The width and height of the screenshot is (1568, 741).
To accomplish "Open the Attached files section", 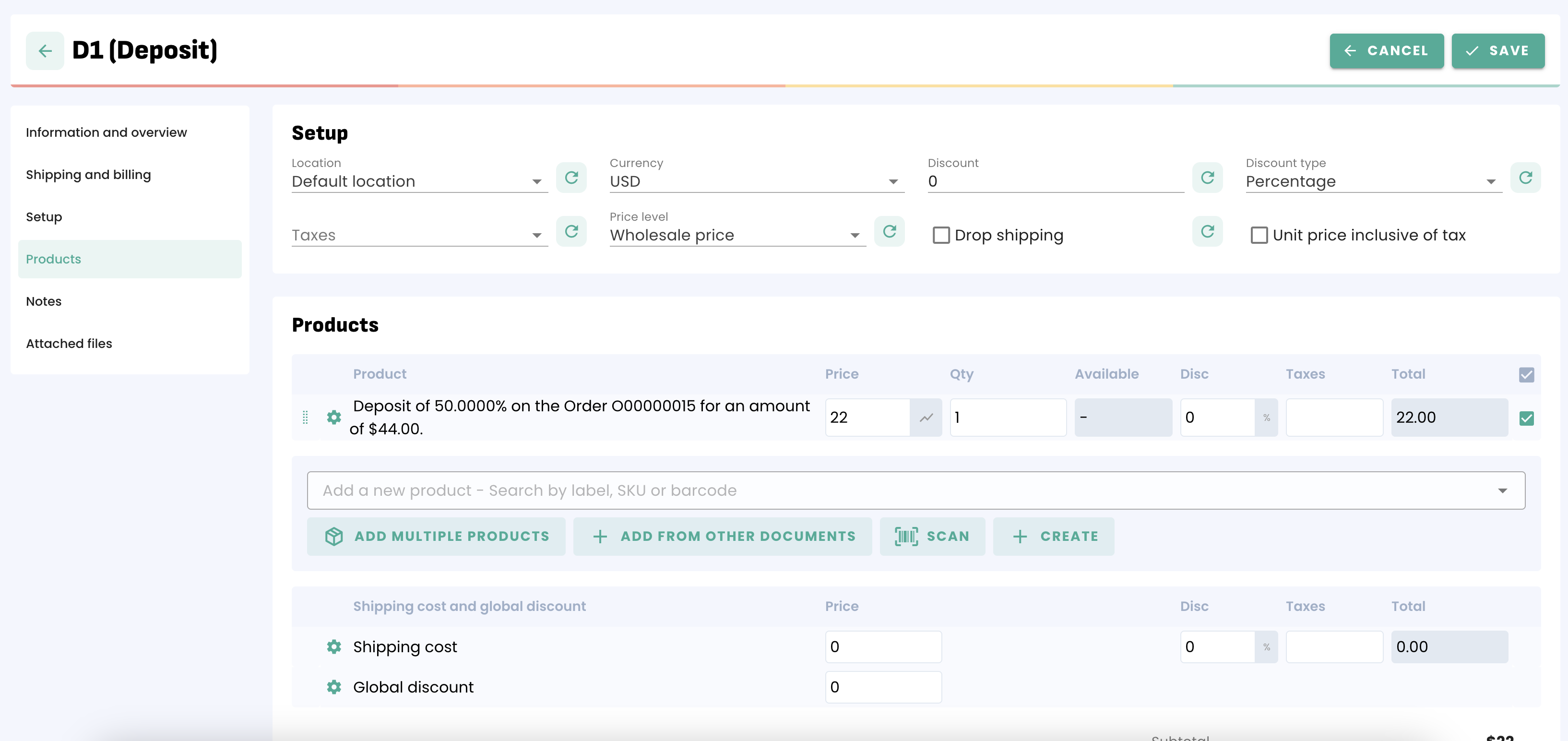I will pos(69,344).
